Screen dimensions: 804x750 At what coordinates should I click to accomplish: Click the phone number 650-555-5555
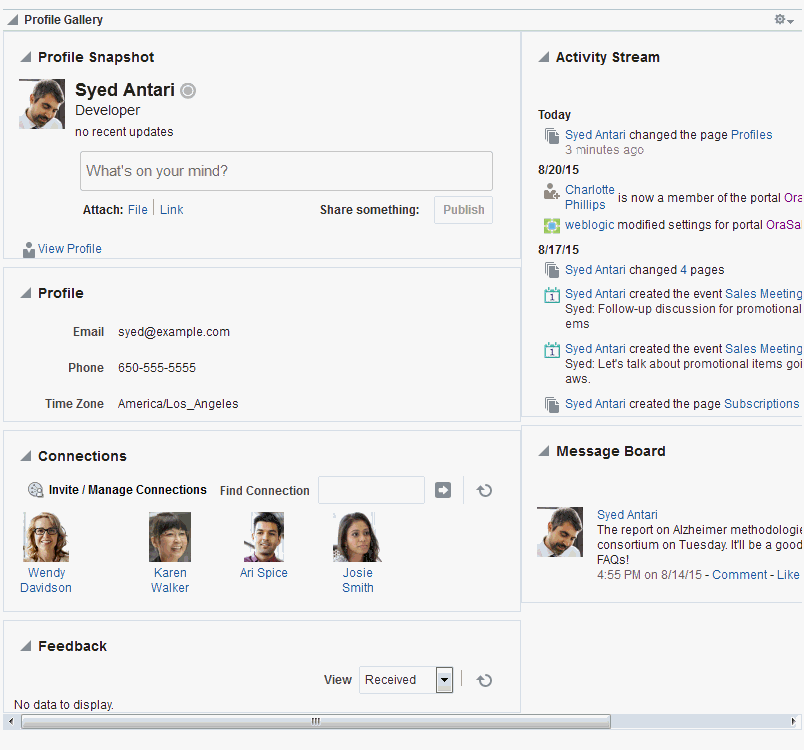tap(157, 368)
